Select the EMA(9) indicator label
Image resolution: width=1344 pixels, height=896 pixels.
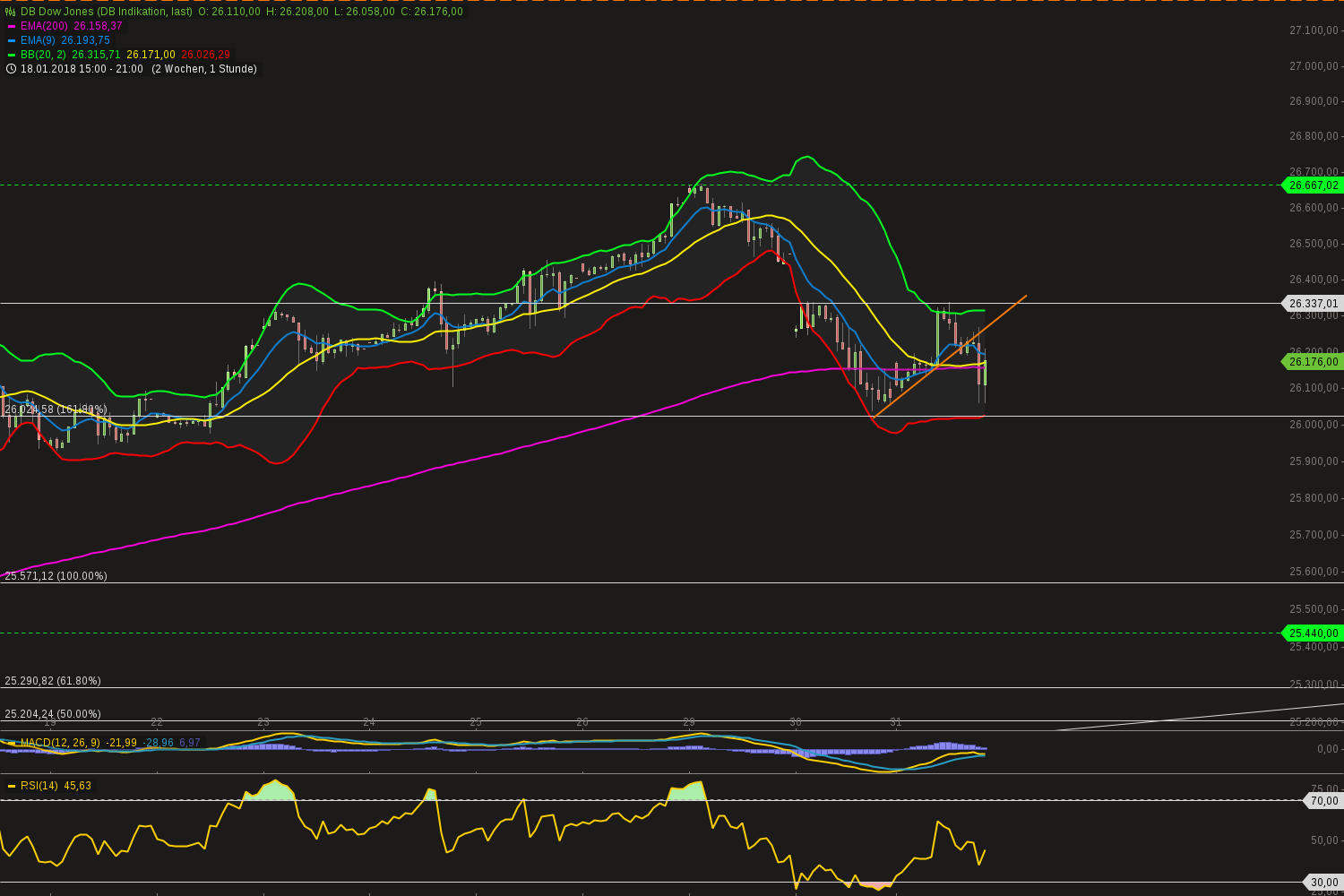[x=38, y=40]
